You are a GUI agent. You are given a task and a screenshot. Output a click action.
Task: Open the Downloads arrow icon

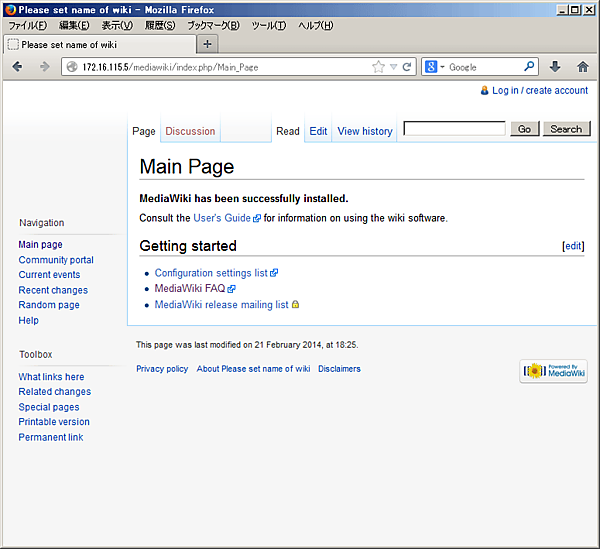click(556, 67)
